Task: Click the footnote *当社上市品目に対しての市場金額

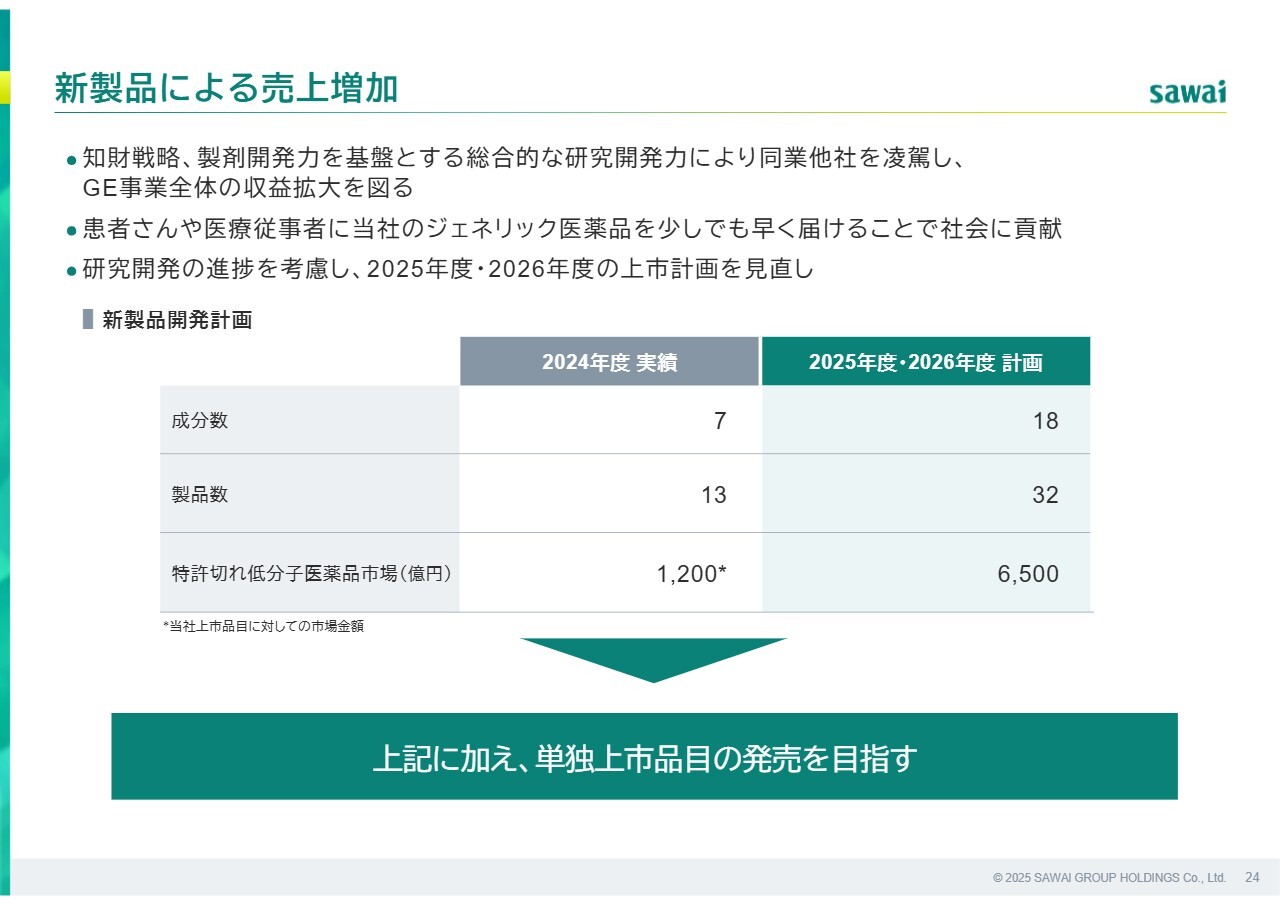Action: (264, 627)
